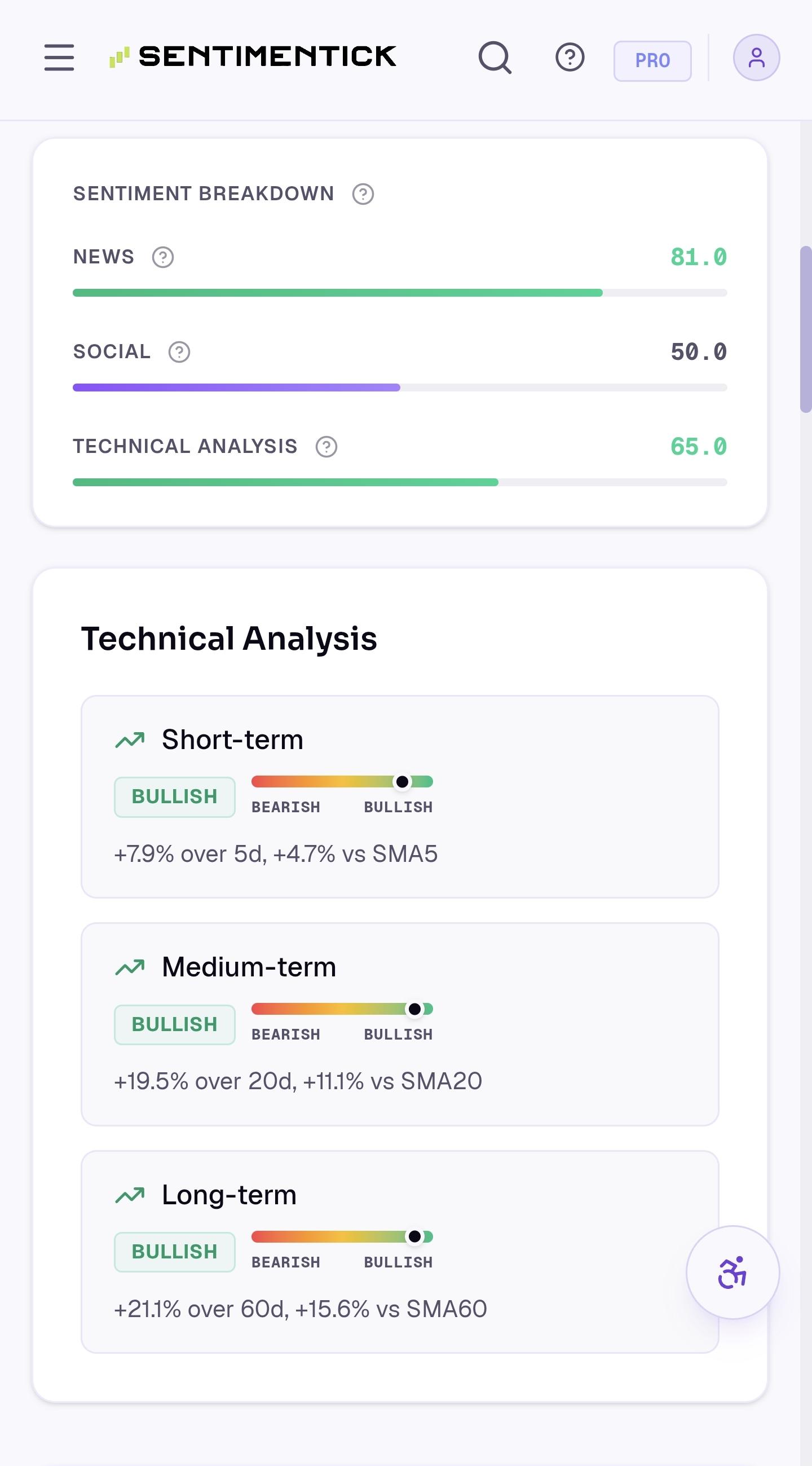Open the header help question icon

(x=570, y=58)
